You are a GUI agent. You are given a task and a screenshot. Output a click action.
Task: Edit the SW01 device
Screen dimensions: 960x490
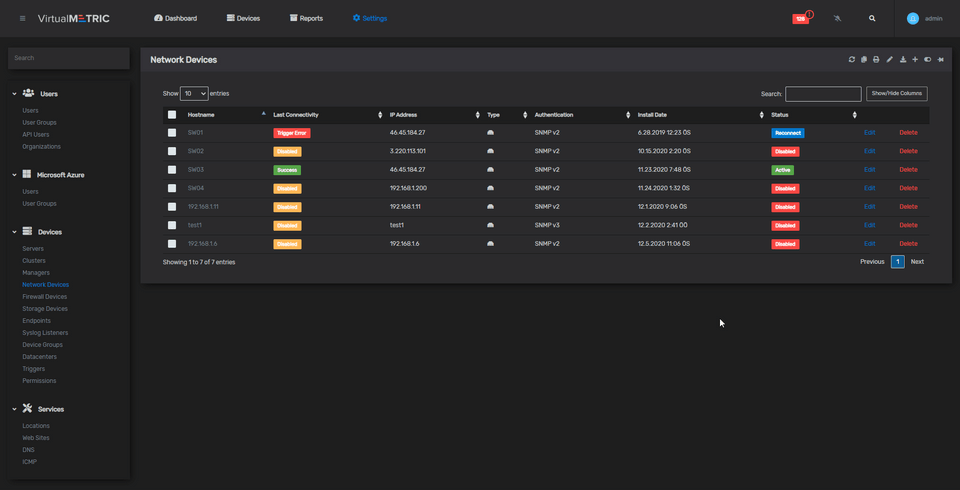coord(869,132)
